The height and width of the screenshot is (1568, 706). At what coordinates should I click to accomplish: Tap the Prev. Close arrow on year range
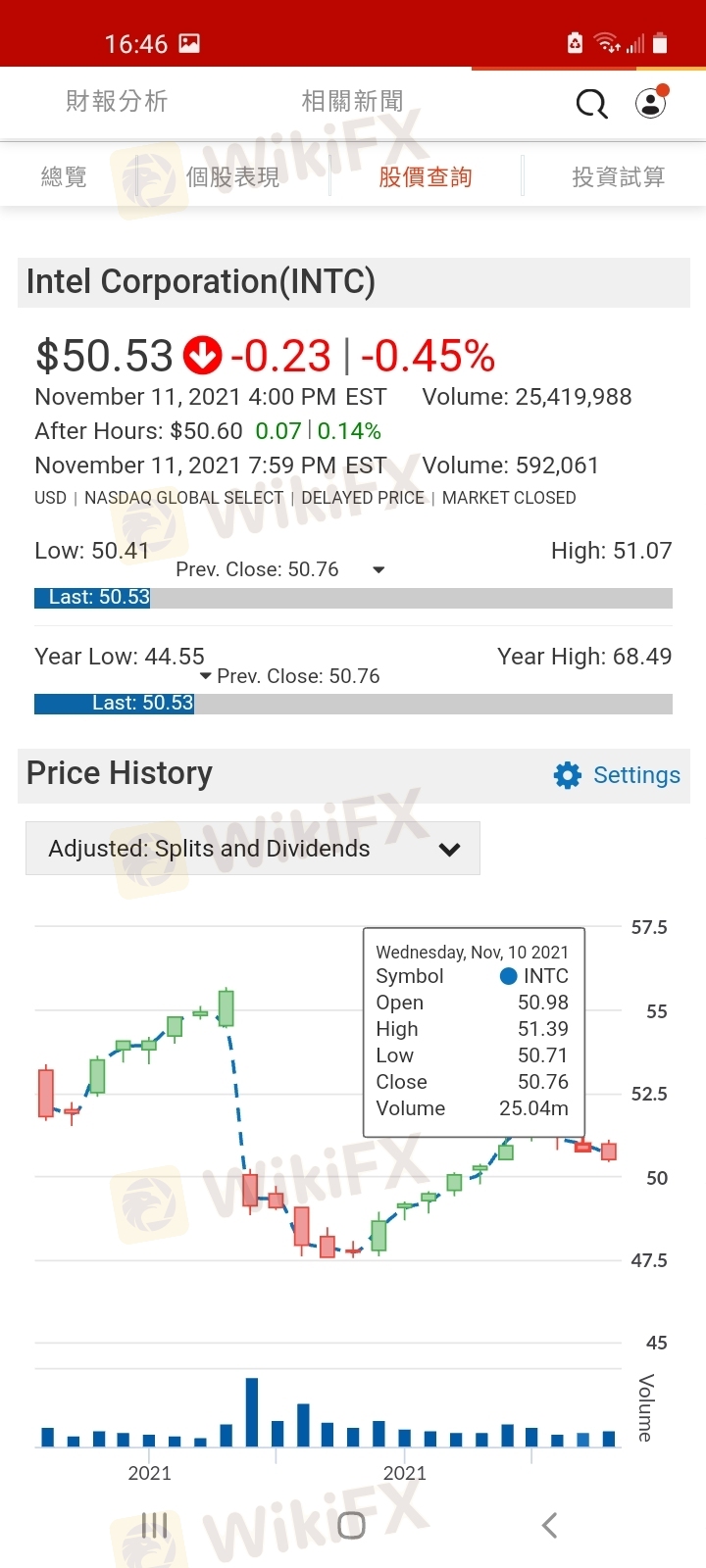click(205, 676)
